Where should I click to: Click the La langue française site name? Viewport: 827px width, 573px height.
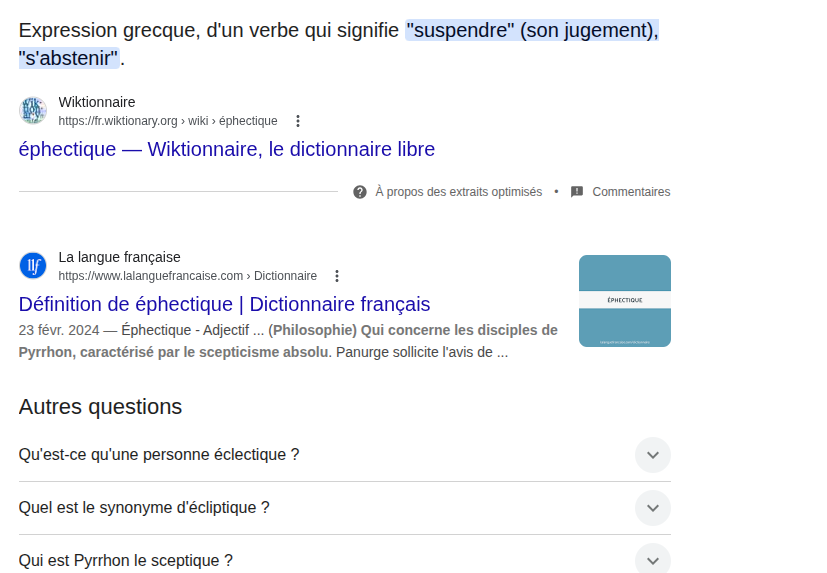click(120, 257)
